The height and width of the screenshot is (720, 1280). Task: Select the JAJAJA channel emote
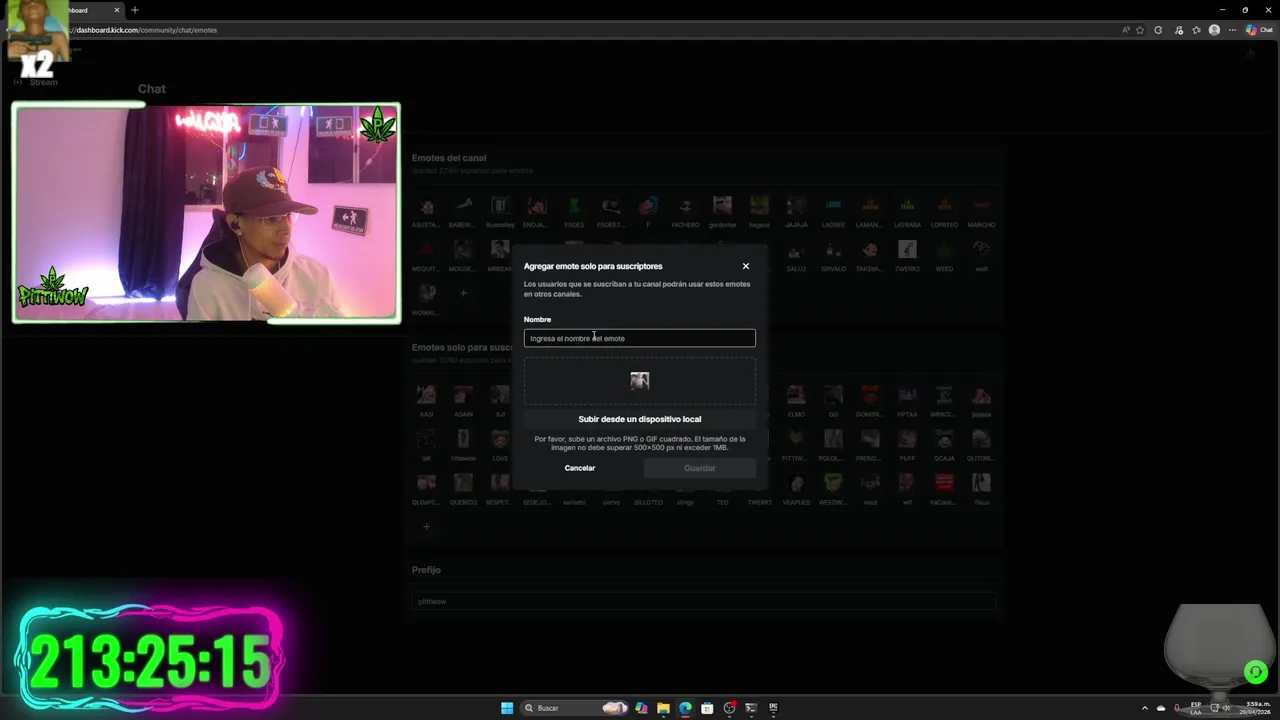[x=796, y=212]
